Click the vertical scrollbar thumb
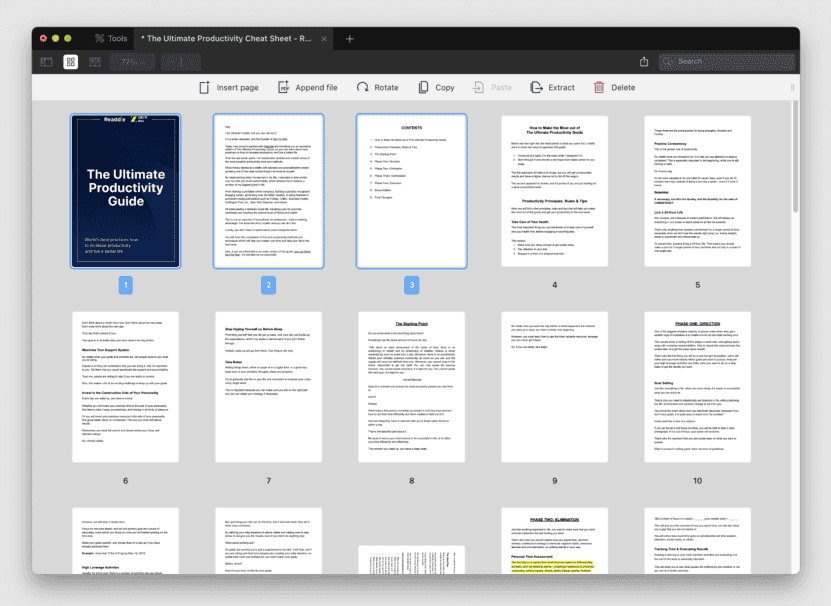This screenshot has height=606, width=831. pos(795,157)
